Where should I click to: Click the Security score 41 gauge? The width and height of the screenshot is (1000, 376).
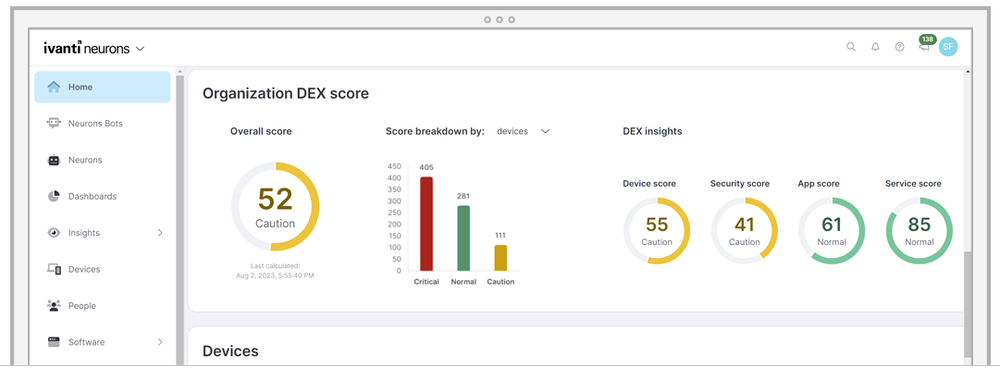744,231
